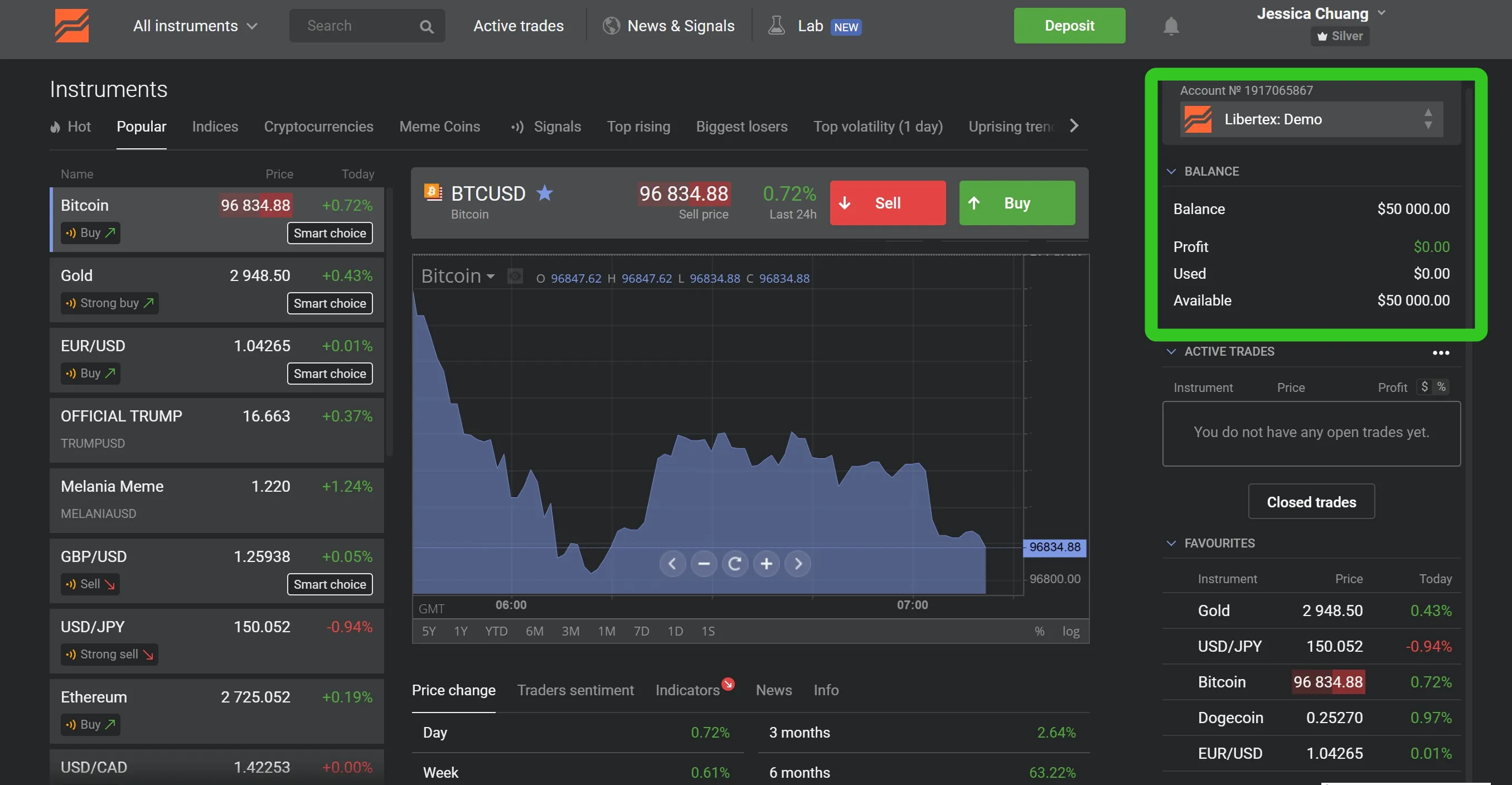Open Libertex: Demo account selector

(1311, 119)
